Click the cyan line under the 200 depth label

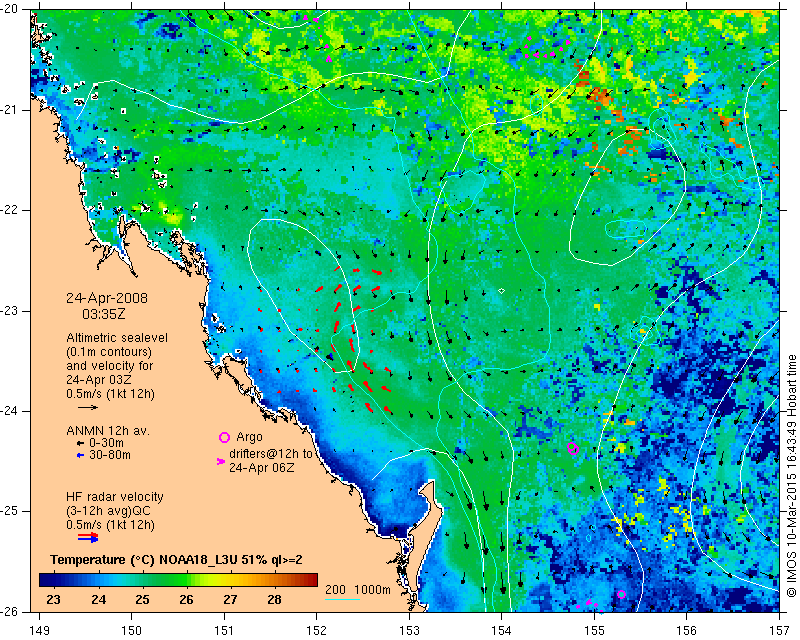(x=342, y=599)
